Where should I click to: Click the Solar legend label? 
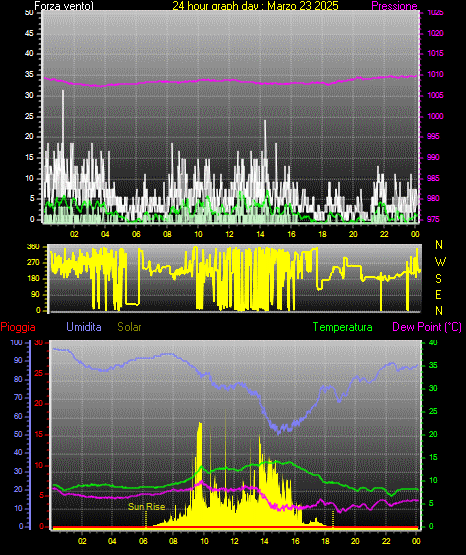(x=130, y=327)
